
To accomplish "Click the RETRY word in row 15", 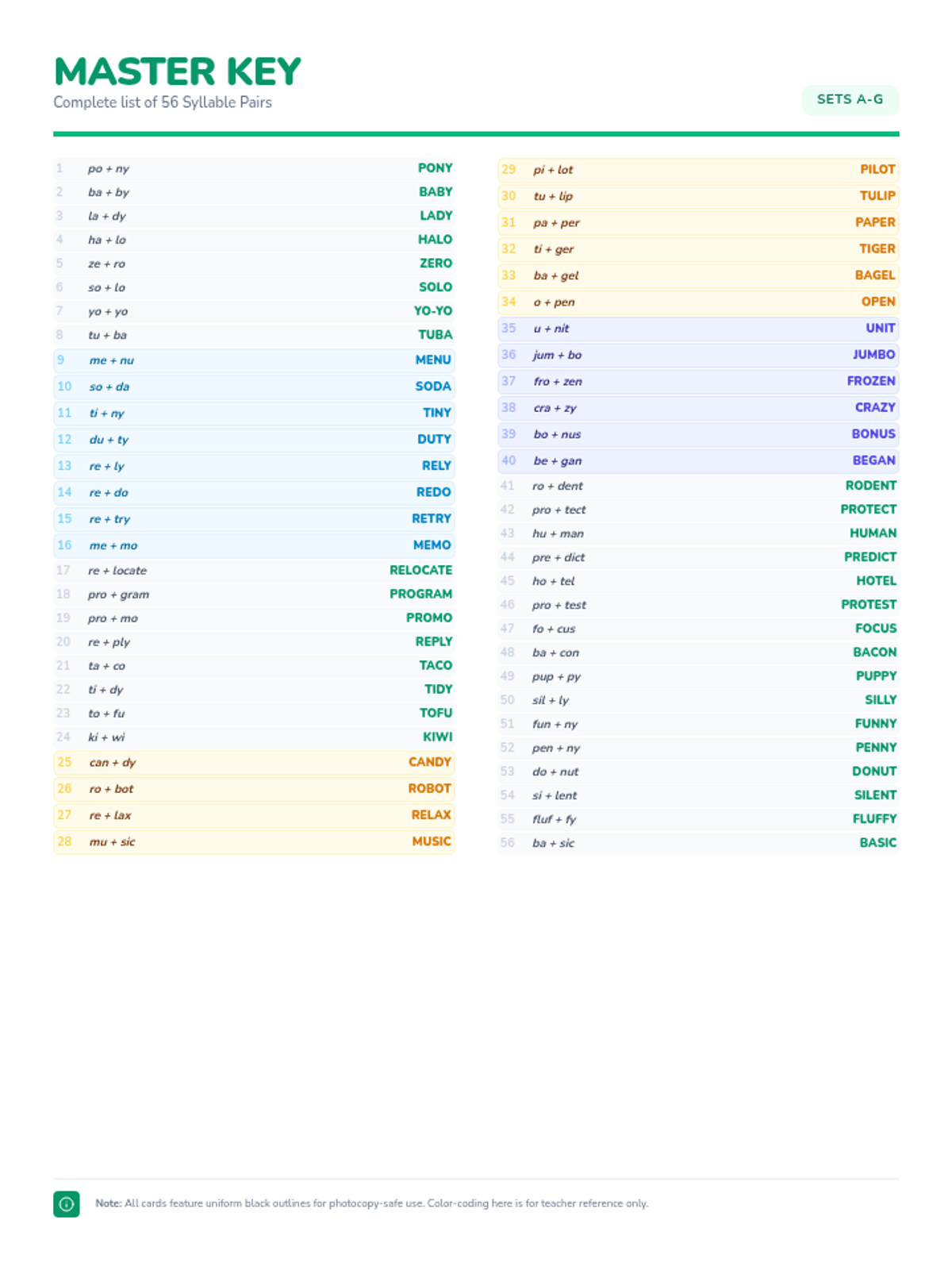I will [431, 519].
